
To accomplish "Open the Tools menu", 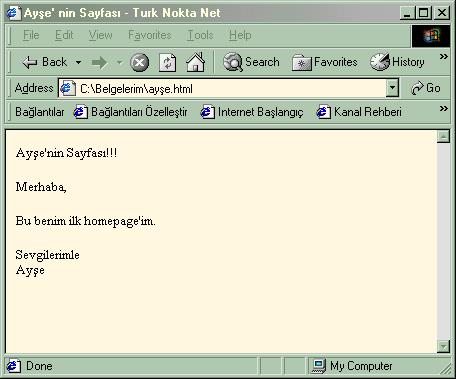I will pos(200,35).
